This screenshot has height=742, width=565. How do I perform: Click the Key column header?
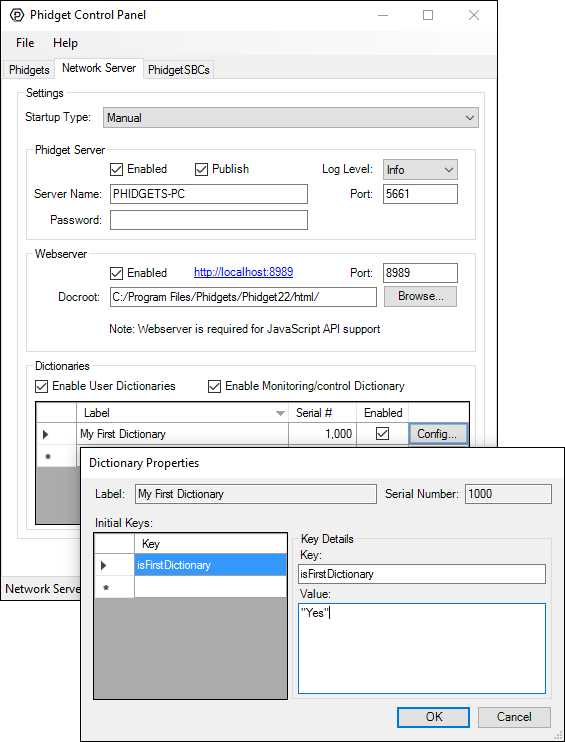pos(211,544)
